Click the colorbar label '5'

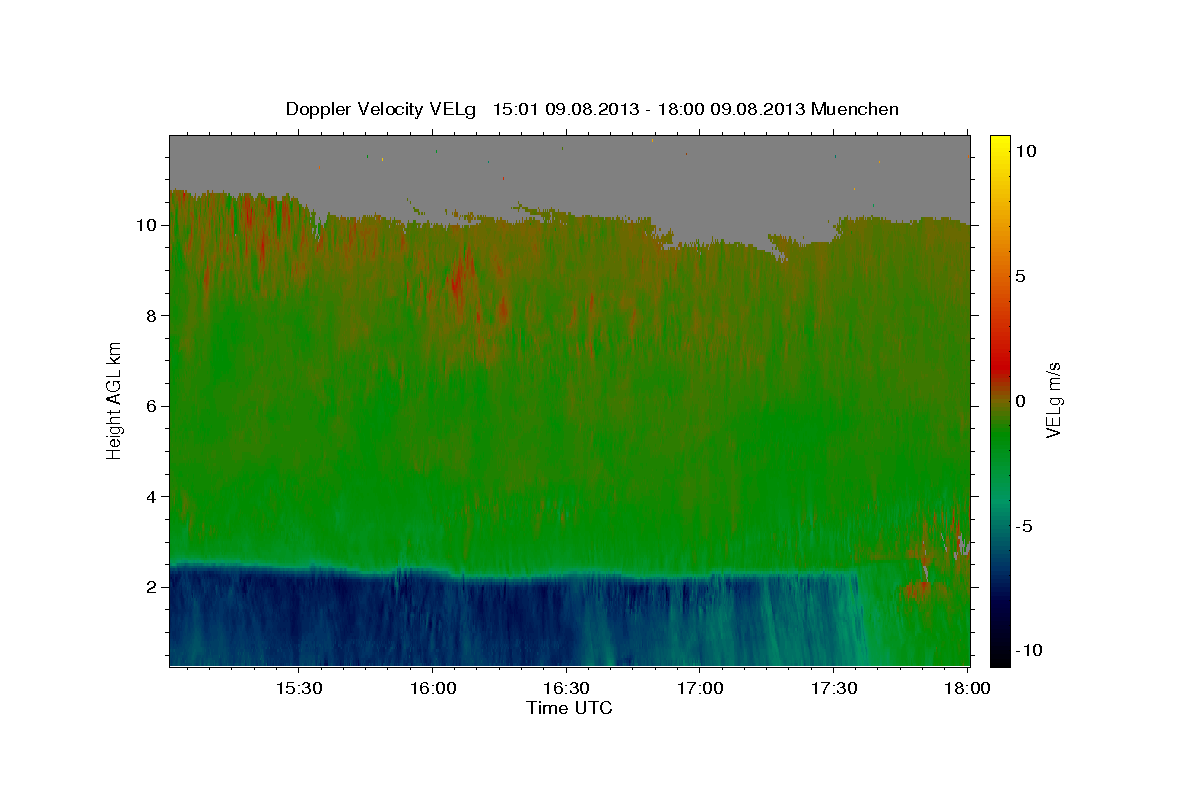point(1021,276)
